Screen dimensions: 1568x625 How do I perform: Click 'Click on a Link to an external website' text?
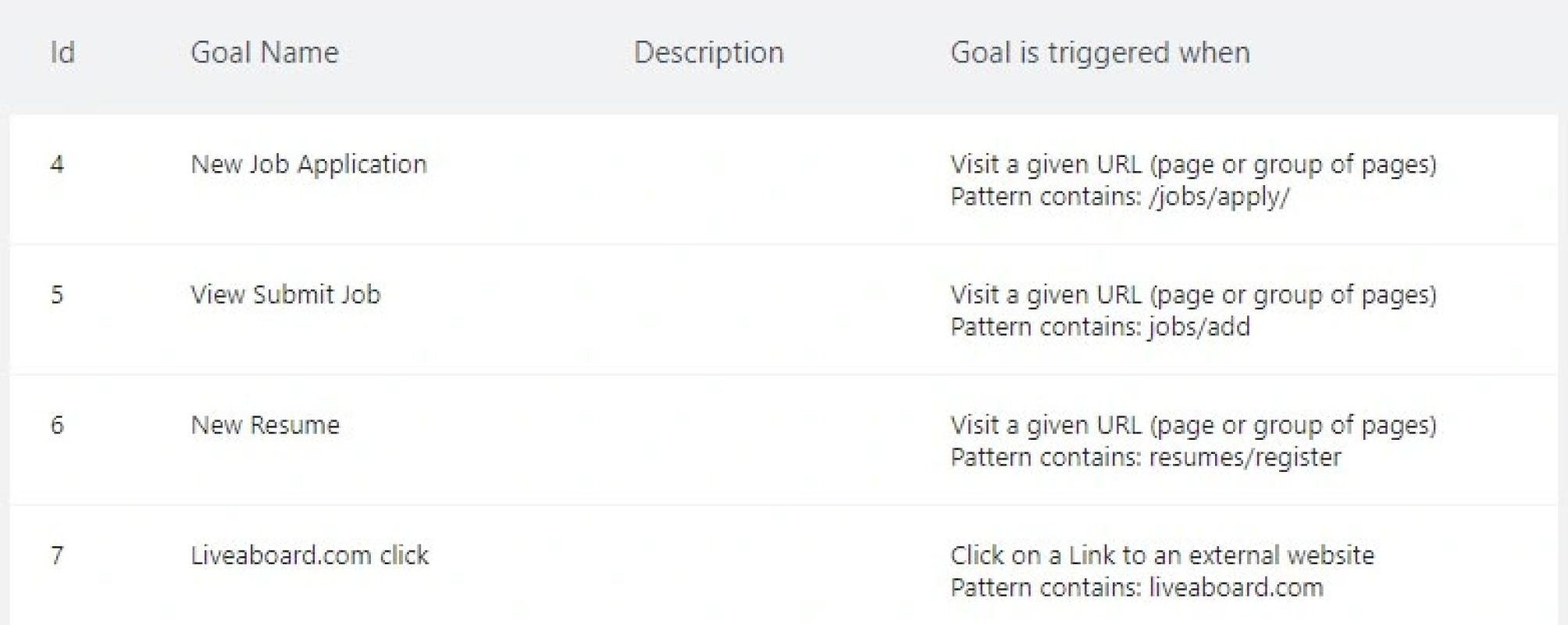(1162, 555)
